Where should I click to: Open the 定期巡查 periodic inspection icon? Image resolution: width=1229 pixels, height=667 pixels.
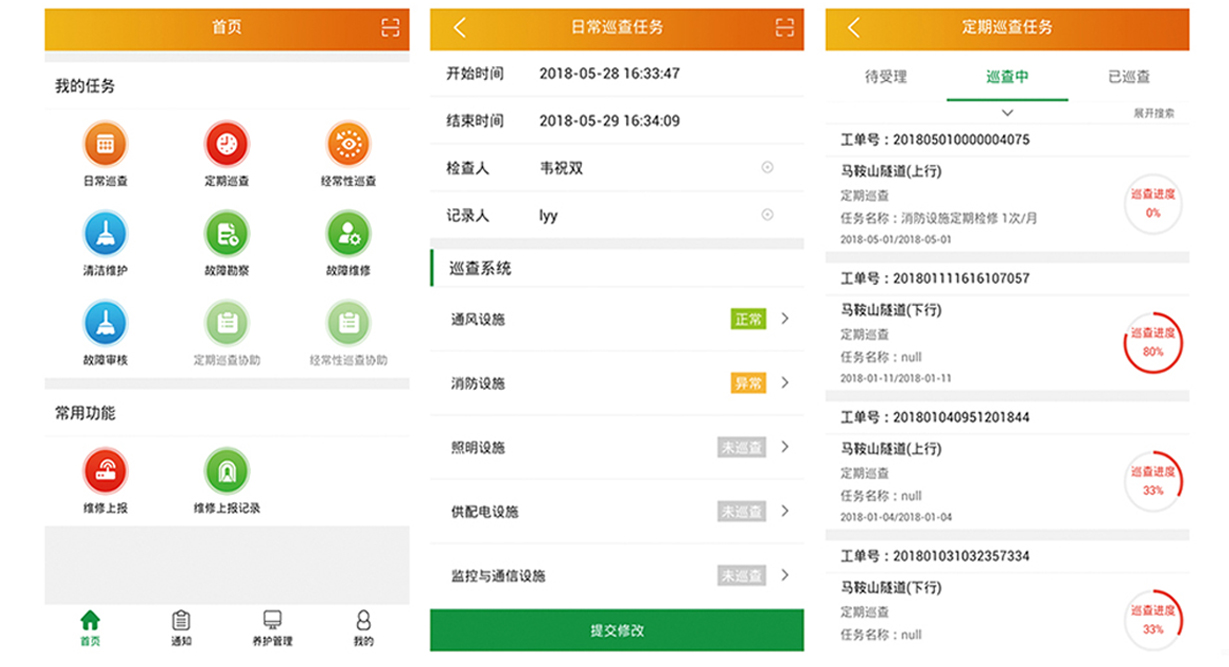point(227,145)
